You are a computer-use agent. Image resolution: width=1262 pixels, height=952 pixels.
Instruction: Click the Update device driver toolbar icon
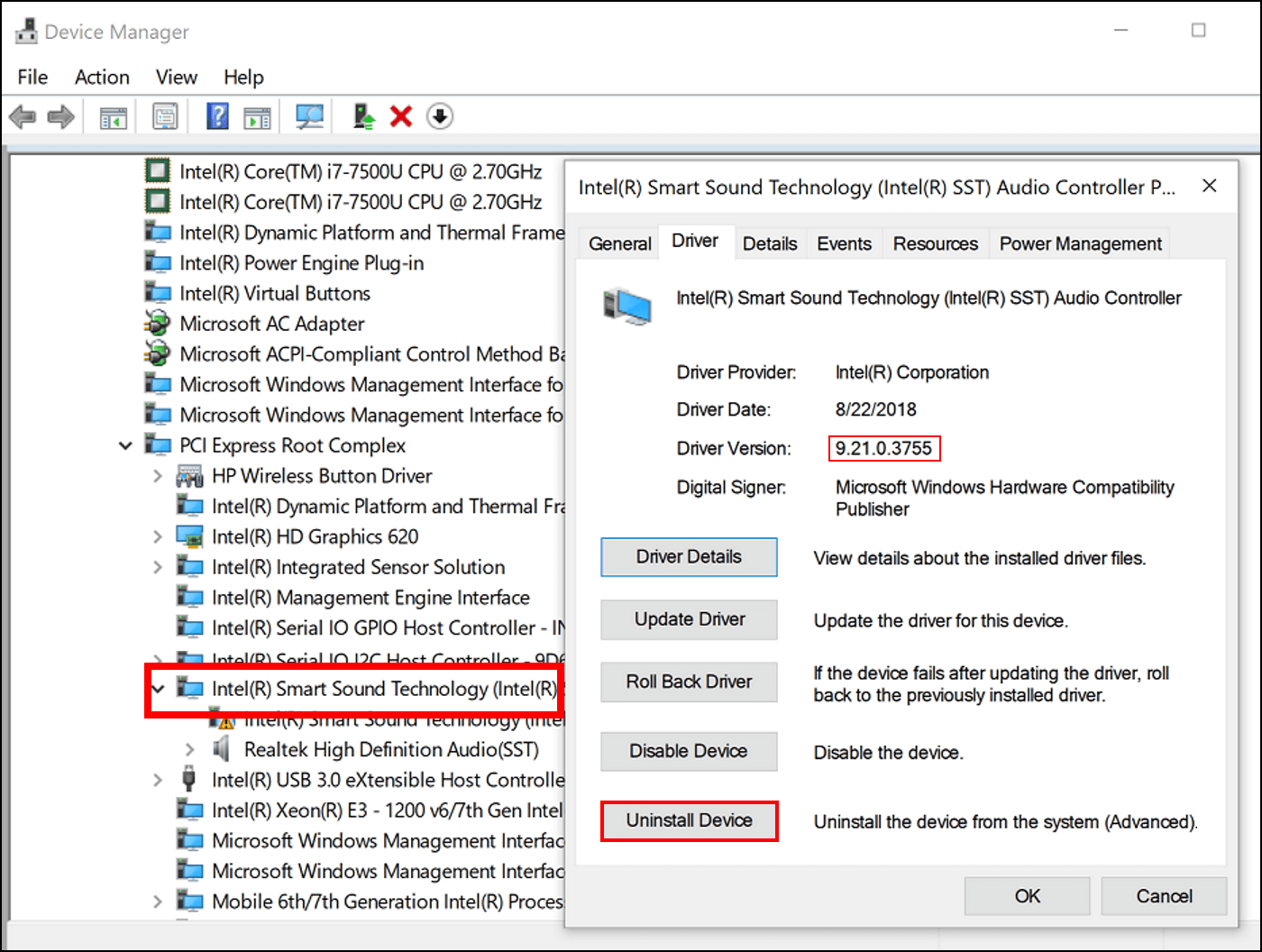point(364,116)
